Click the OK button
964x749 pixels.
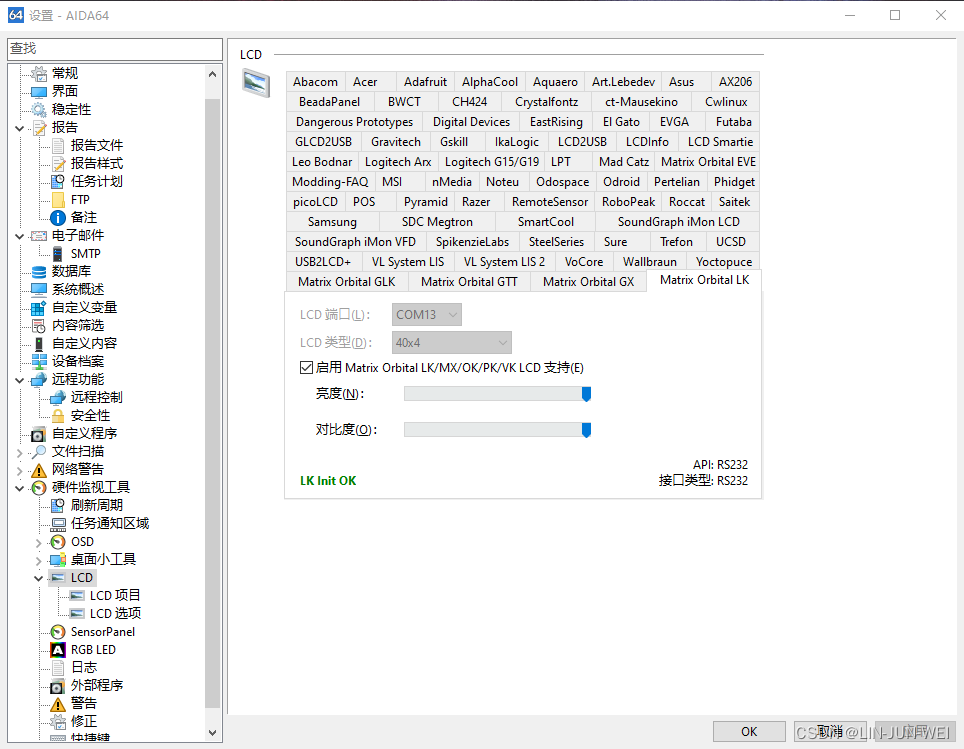tap(749, 732)
